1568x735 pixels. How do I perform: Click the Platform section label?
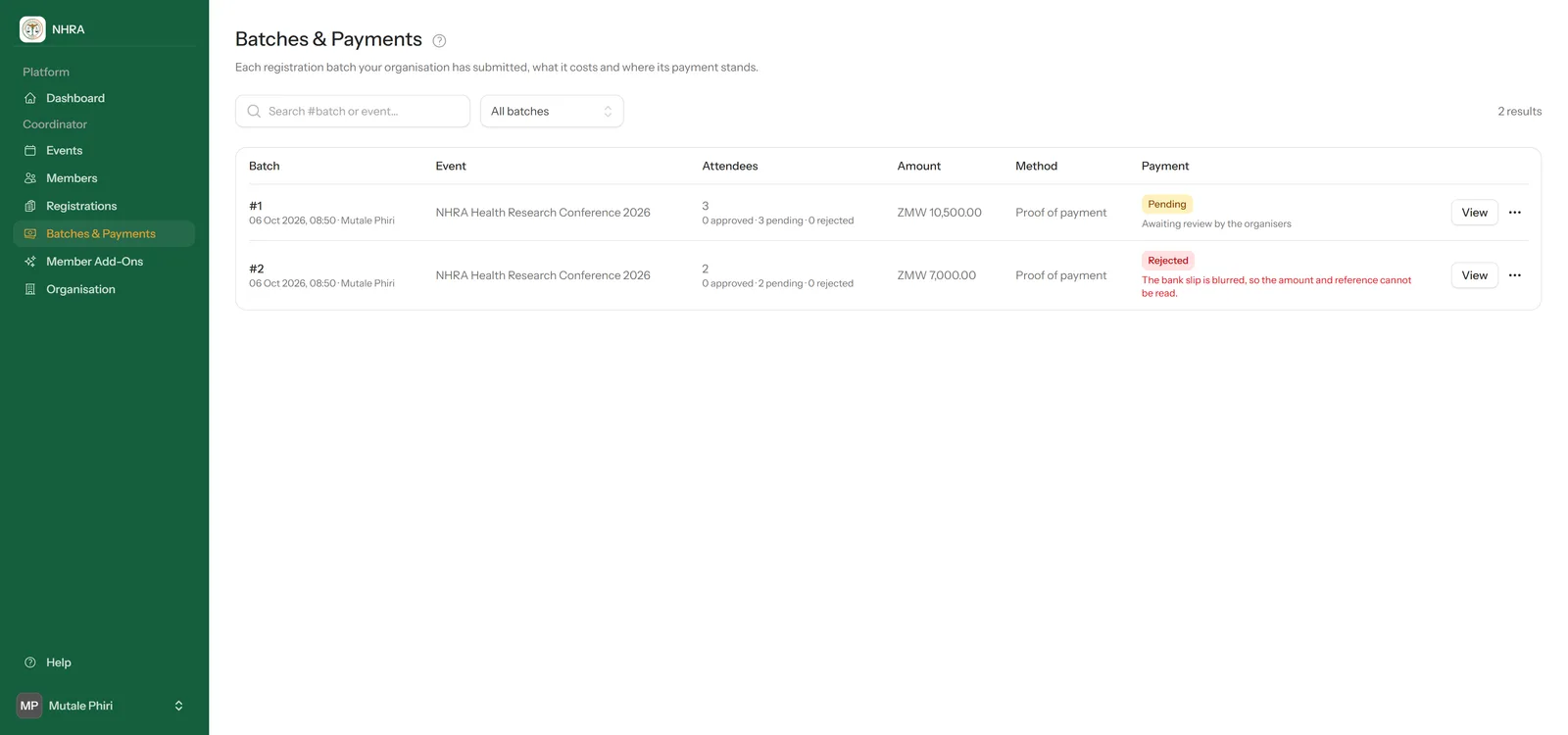46,73
